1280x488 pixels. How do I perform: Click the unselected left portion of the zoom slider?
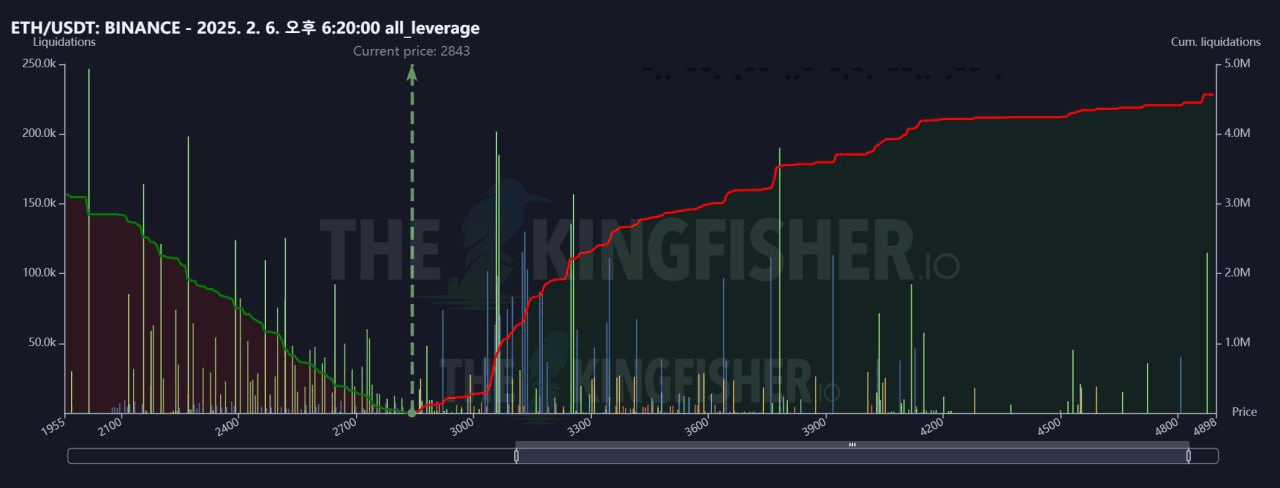point(292,456)
